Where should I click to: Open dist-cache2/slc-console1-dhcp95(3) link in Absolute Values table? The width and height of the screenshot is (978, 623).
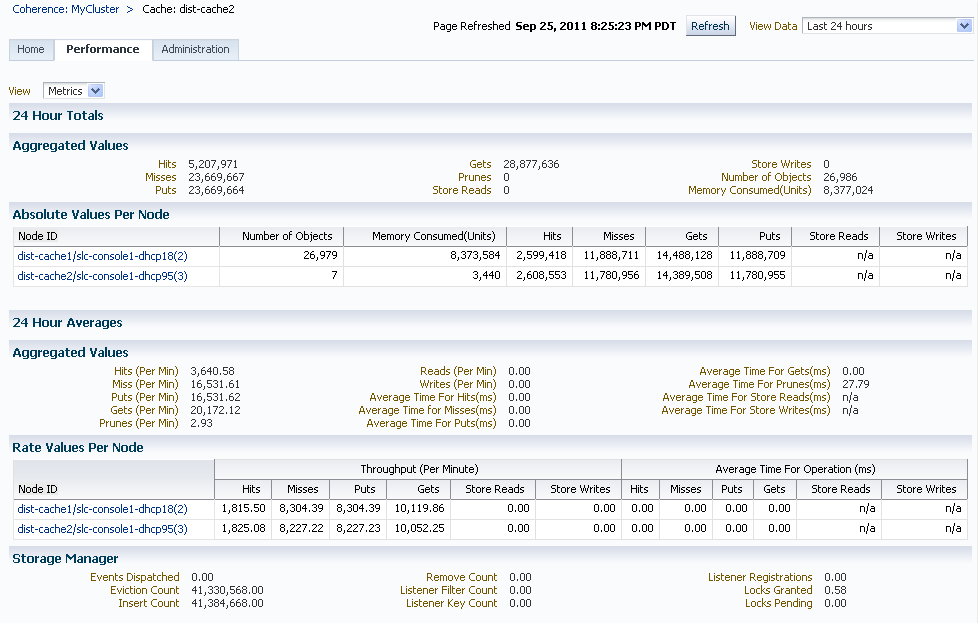(x=102, y=276)
